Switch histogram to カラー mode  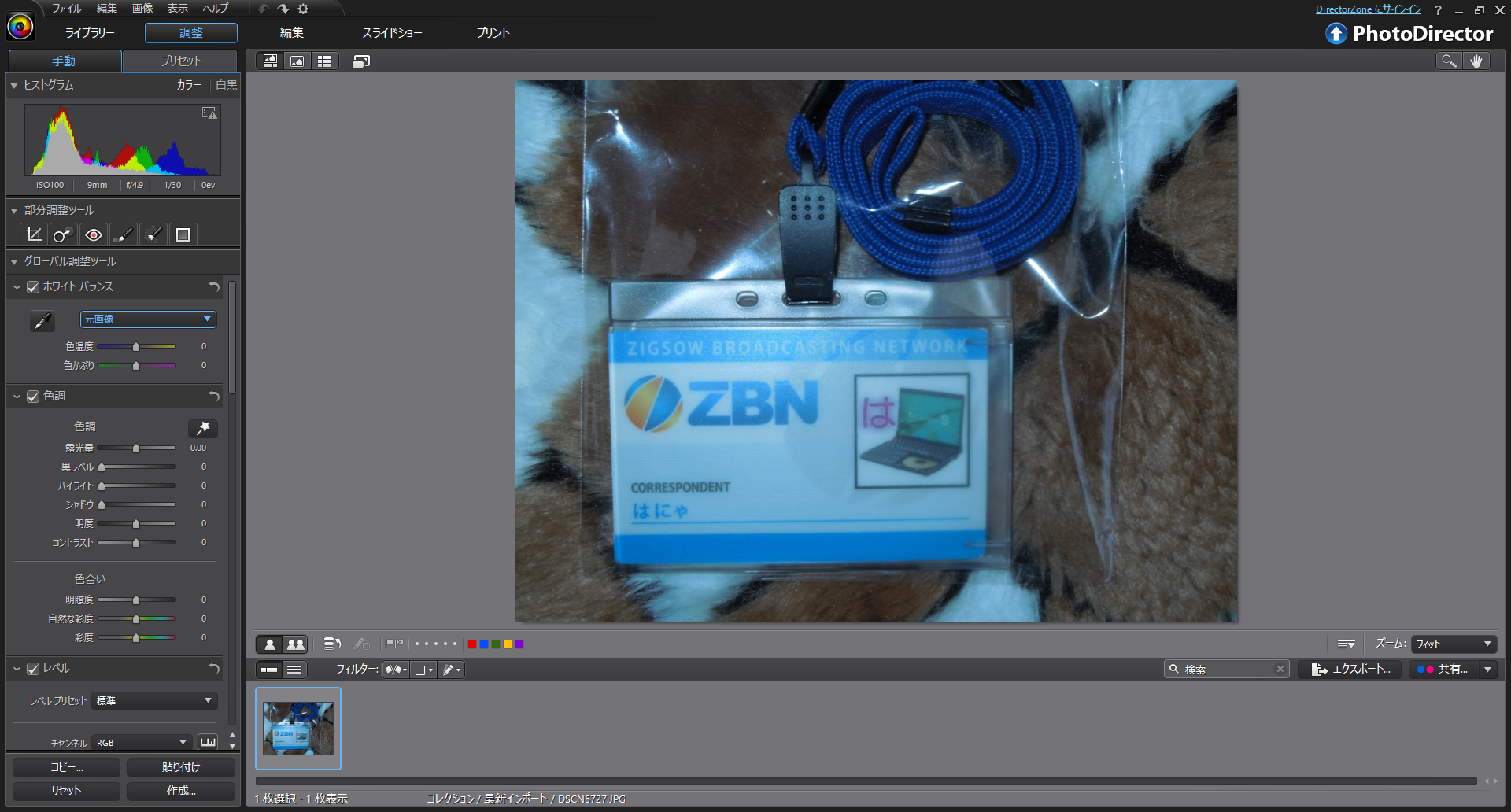(x=189, y=85)
